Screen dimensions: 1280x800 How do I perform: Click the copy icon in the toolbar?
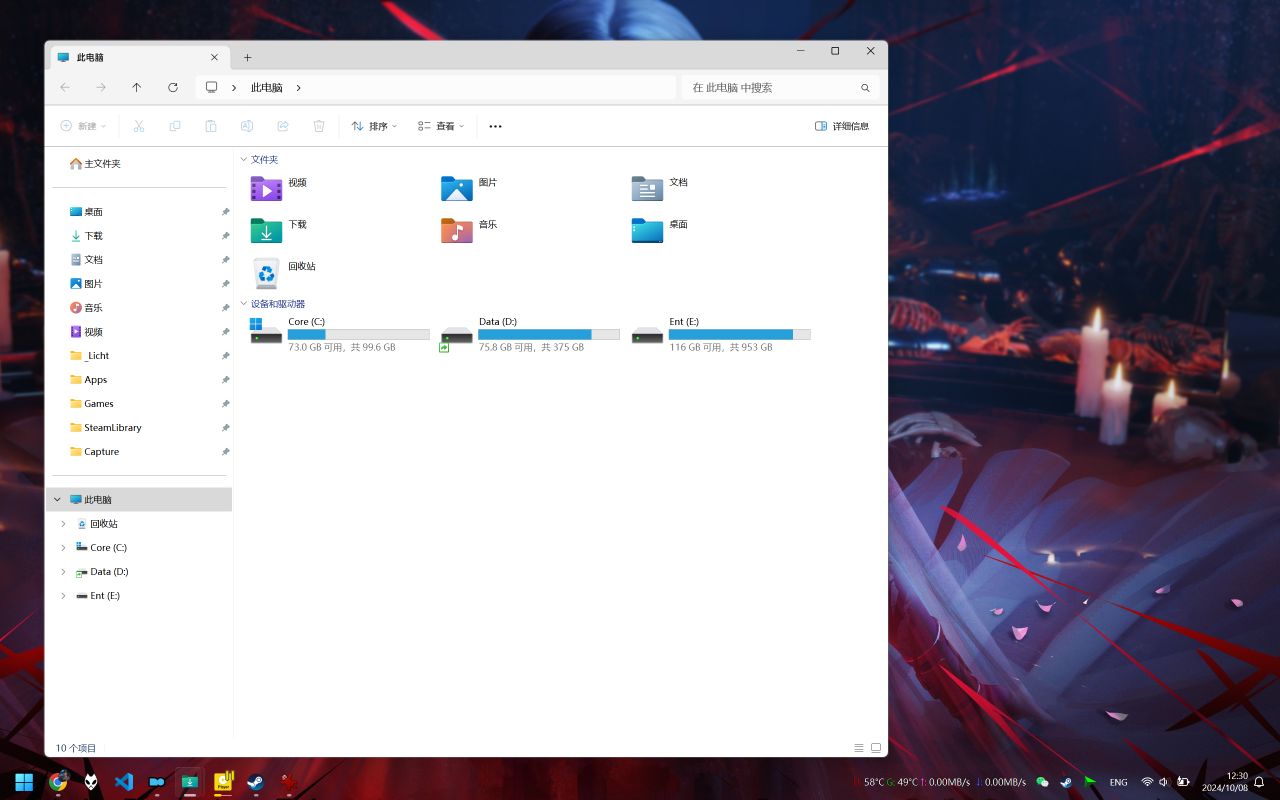point(175,126)
